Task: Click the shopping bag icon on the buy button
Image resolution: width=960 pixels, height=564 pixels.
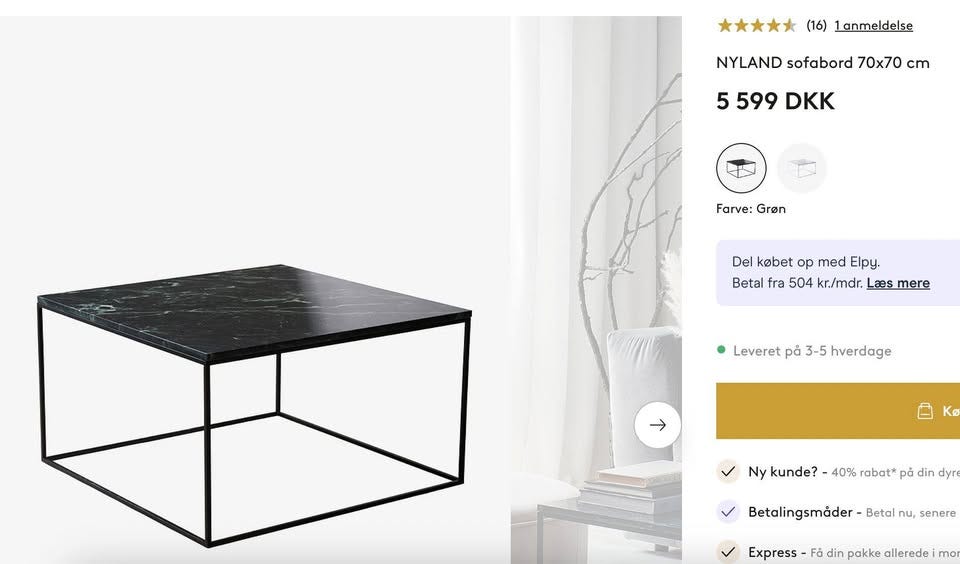Action: [925, 411]
